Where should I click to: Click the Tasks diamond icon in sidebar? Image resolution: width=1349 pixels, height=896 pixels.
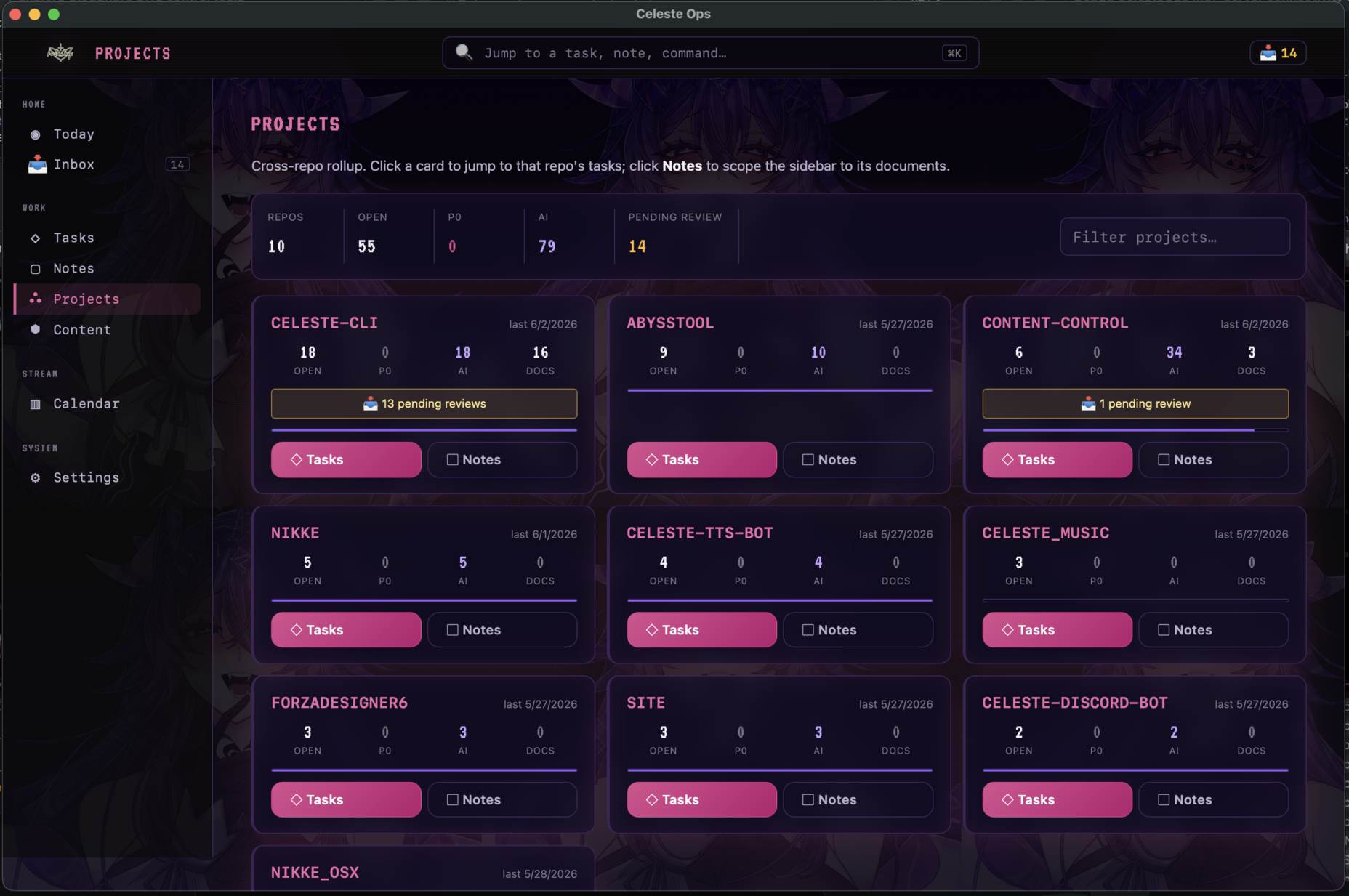click(x=35, y=238)
